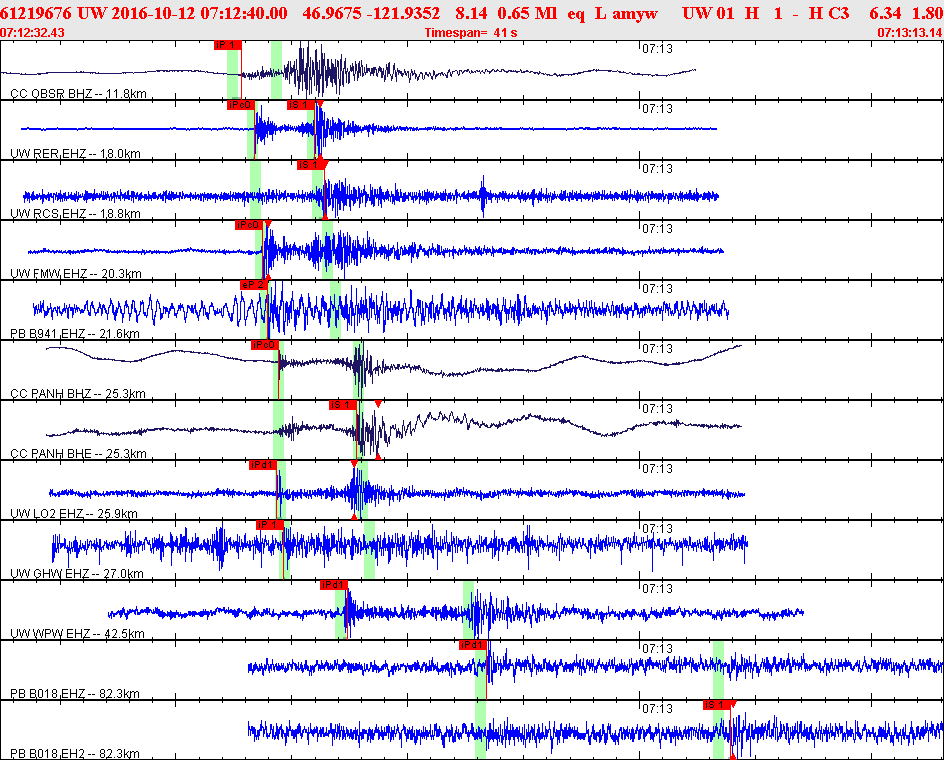
Task: Click station label CC PANH BHZ -- 25.3km
Action: coord(78,394)
